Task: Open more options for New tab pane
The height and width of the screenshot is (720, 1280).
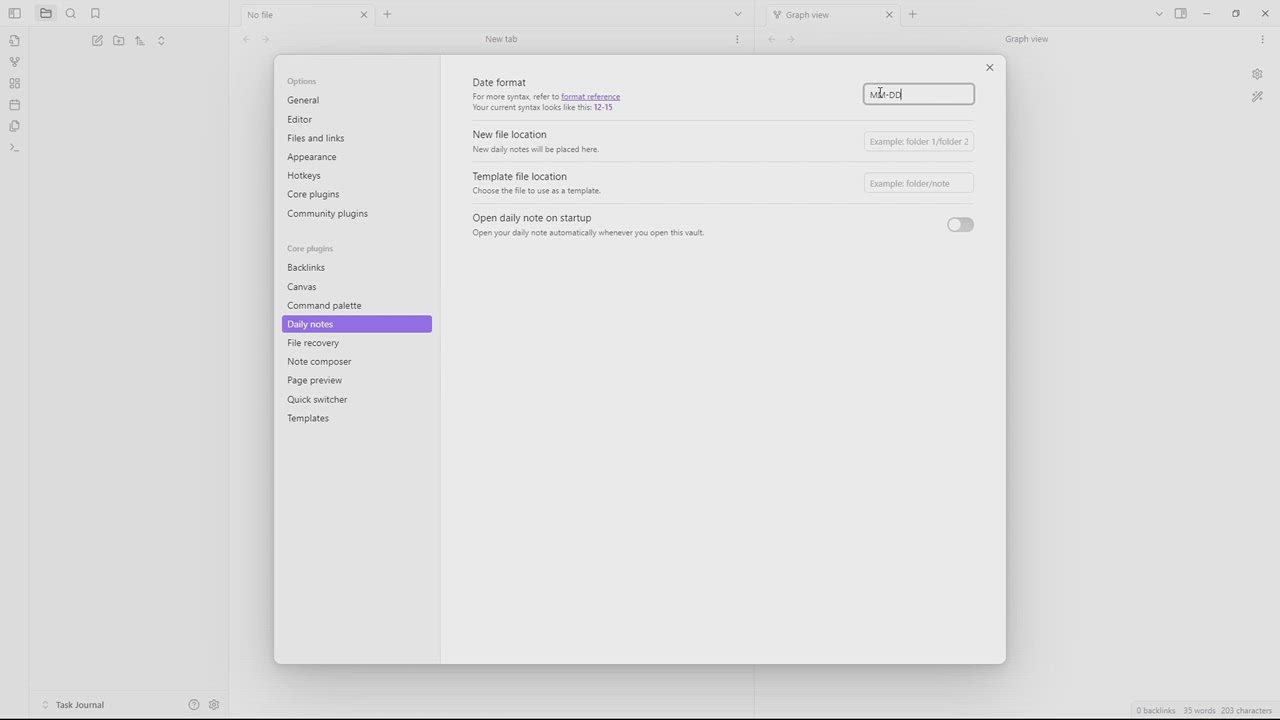Action: point(737,39)
